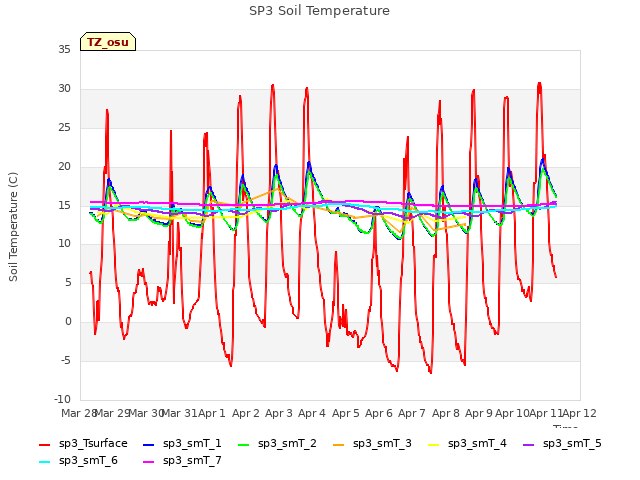
Task: Click the -10 y-axis tick label
Action: (62, 400)
